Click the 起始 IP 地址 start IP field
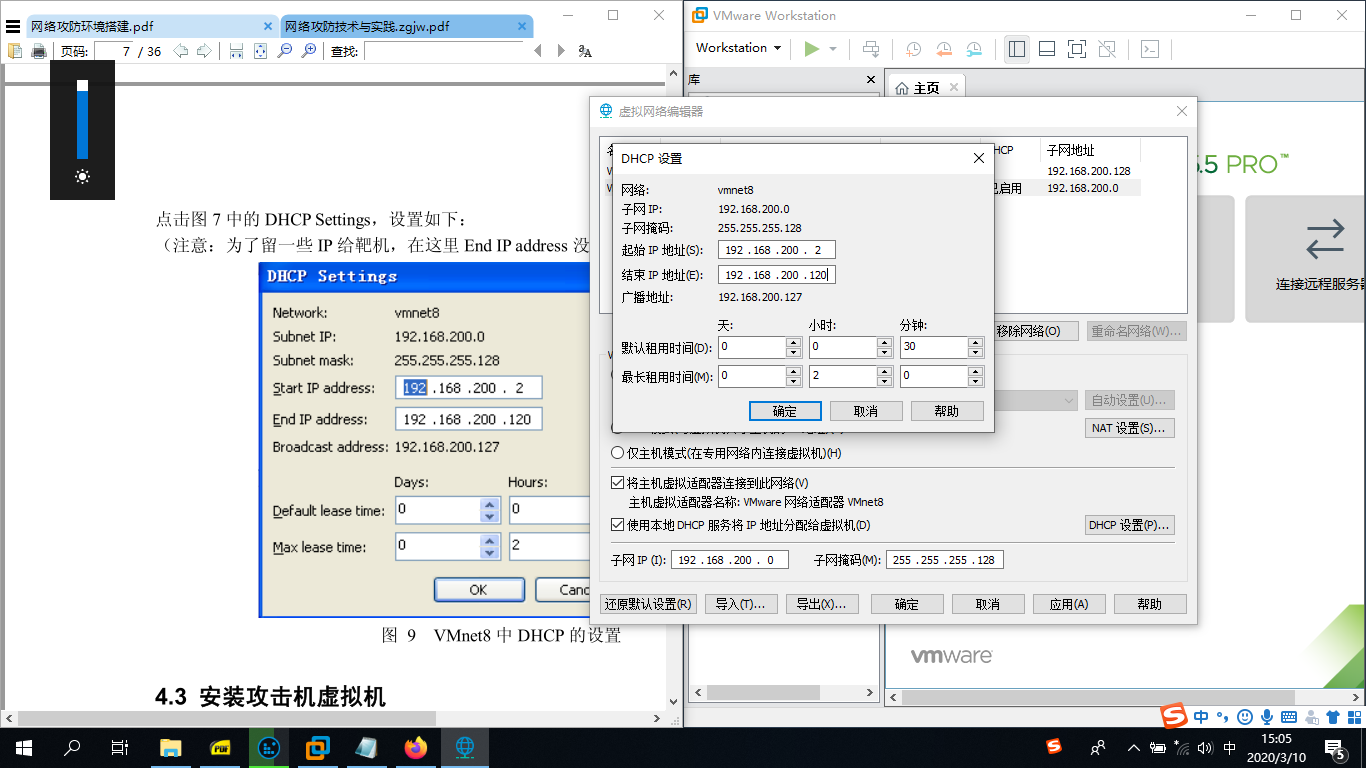1366x768 pixels. coord(776,250)
